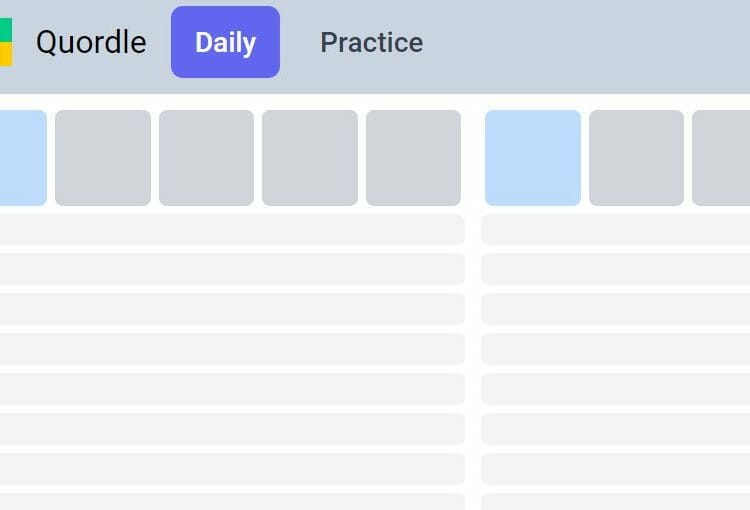This screenshot has width=750, height=510.
Task: Click the right board's fourth empty guess row
Action: click(x=616, y=349)
